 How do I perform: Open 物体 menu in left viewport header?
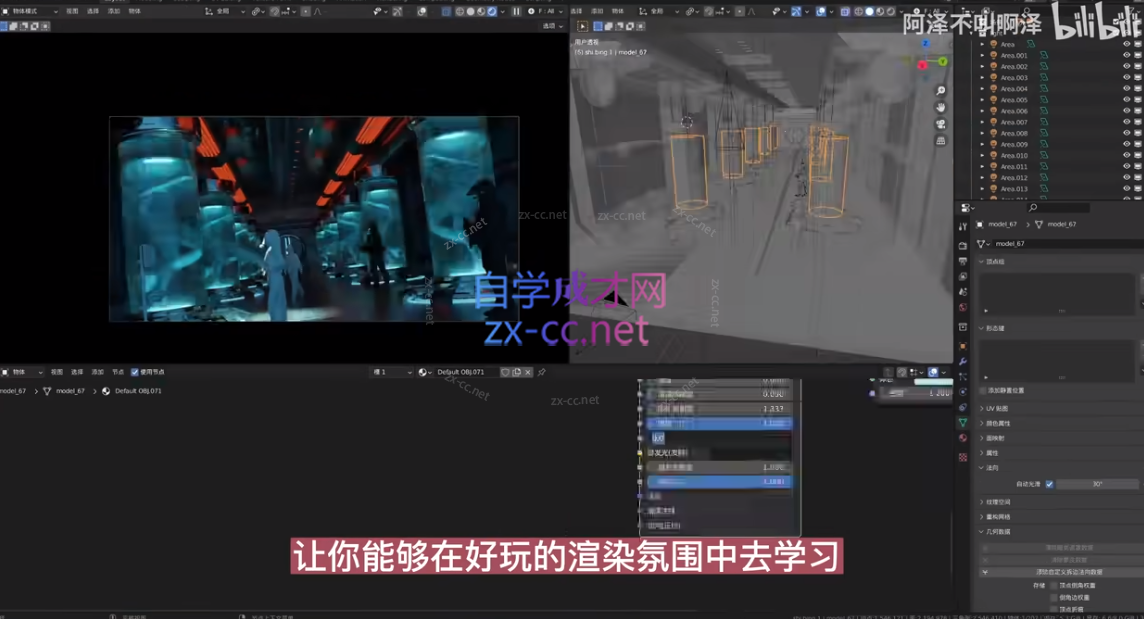click(x=134, y=12)
